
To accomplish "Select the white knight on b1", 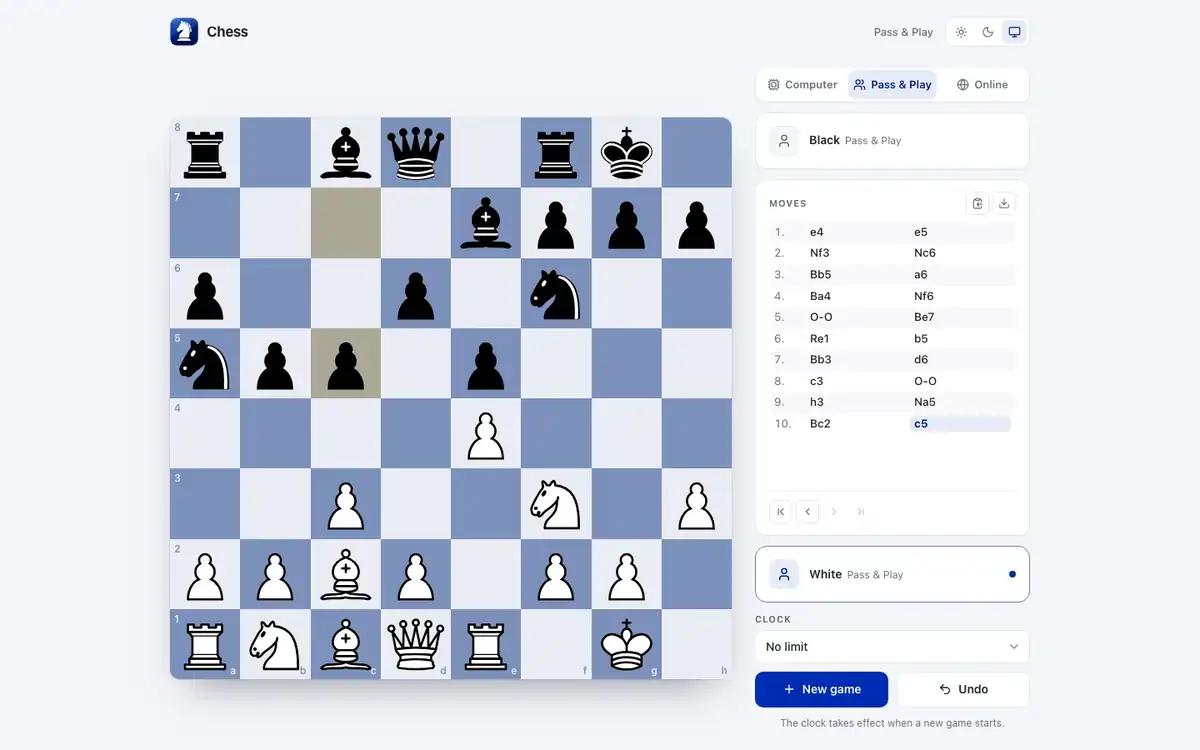I will (x=275, y=645).
